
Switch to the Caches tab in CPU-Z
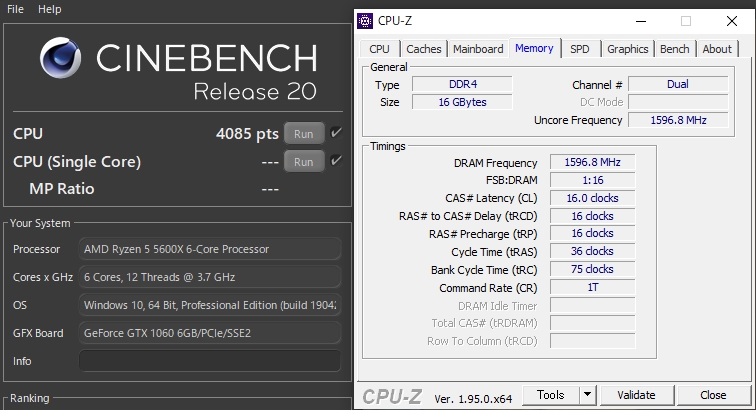tap(424, 49)
